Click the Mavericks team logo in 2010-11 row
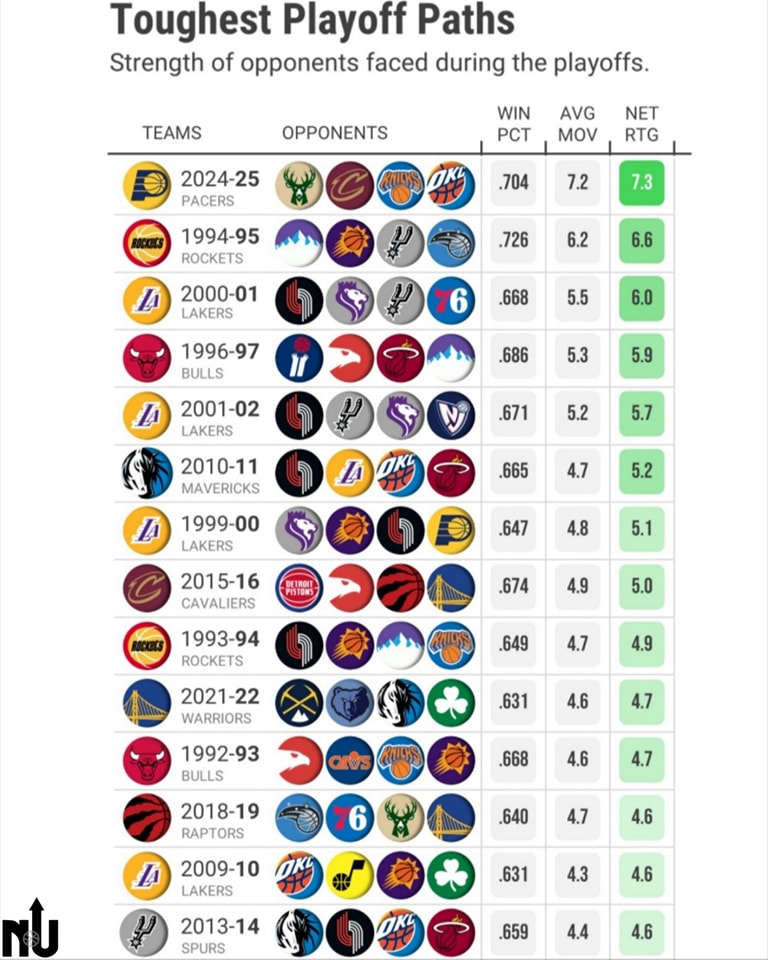 click(x=147, y=473)
